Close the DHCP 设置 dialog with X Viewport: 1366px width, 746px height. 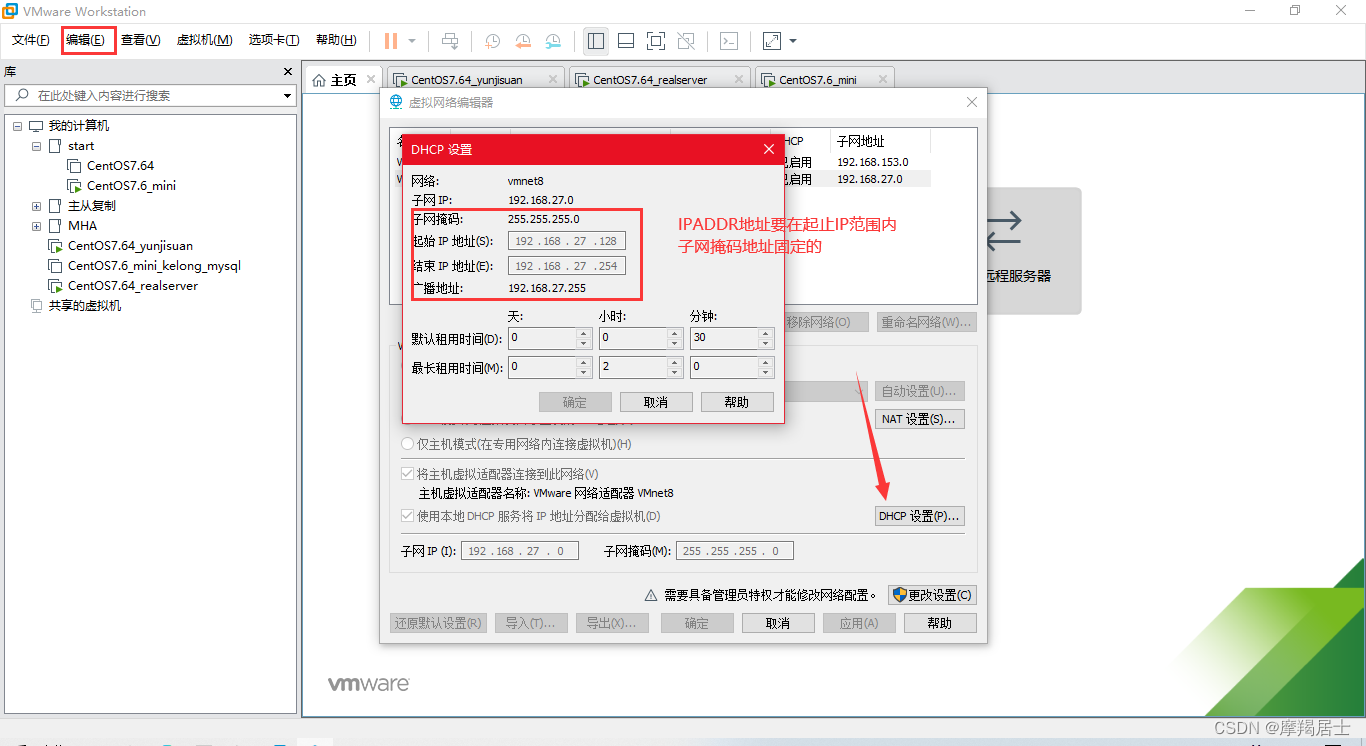[x=769, y=149]
